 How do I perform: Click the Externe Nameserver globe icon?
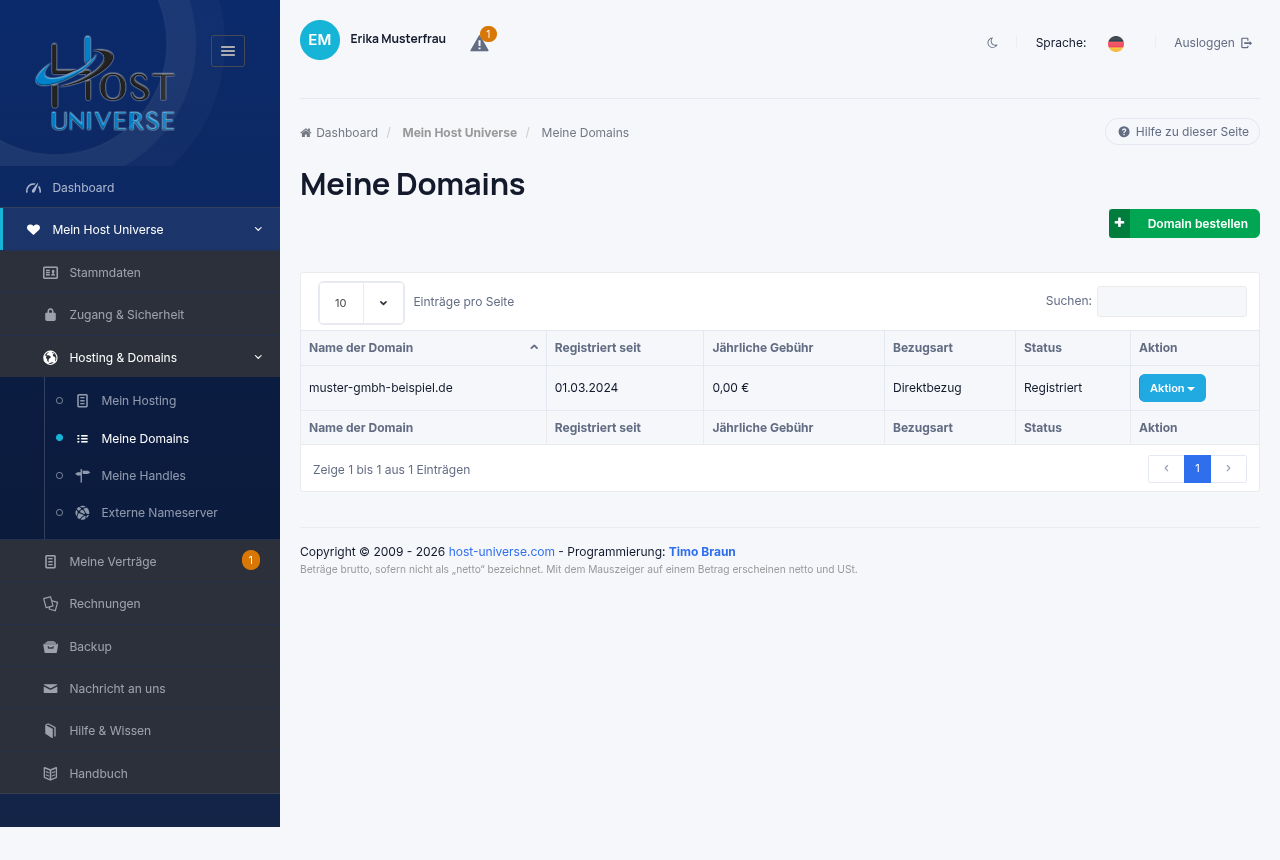[x=83, y=513]
